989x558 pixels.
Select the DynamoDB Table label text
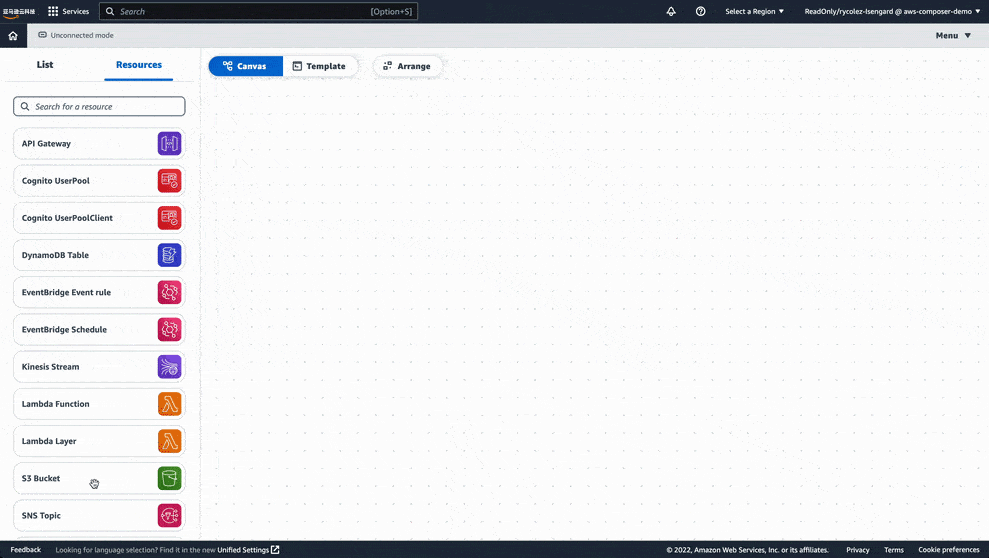pos(56,255)
